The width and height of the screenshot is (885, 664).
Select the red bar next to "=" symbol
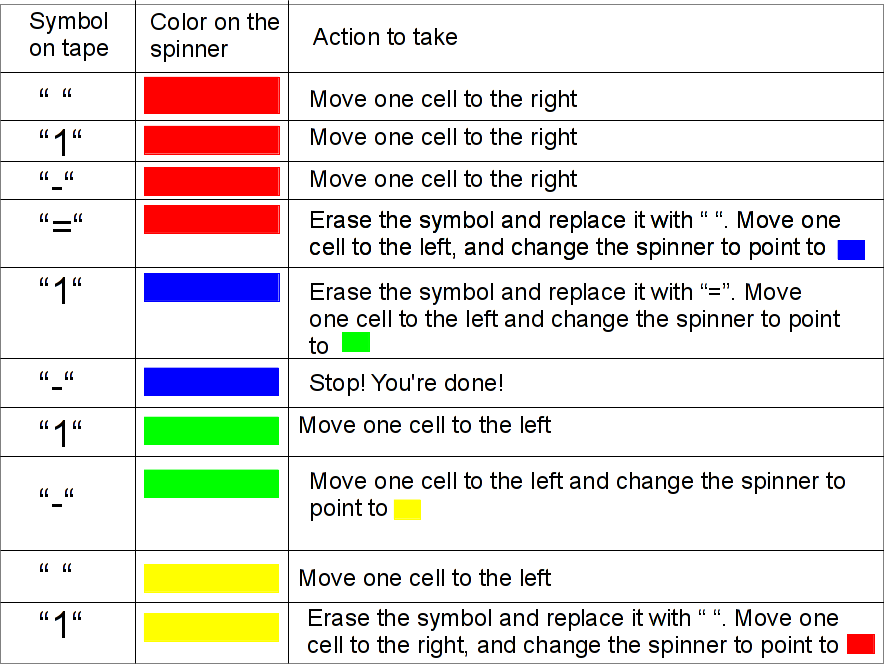212,219
